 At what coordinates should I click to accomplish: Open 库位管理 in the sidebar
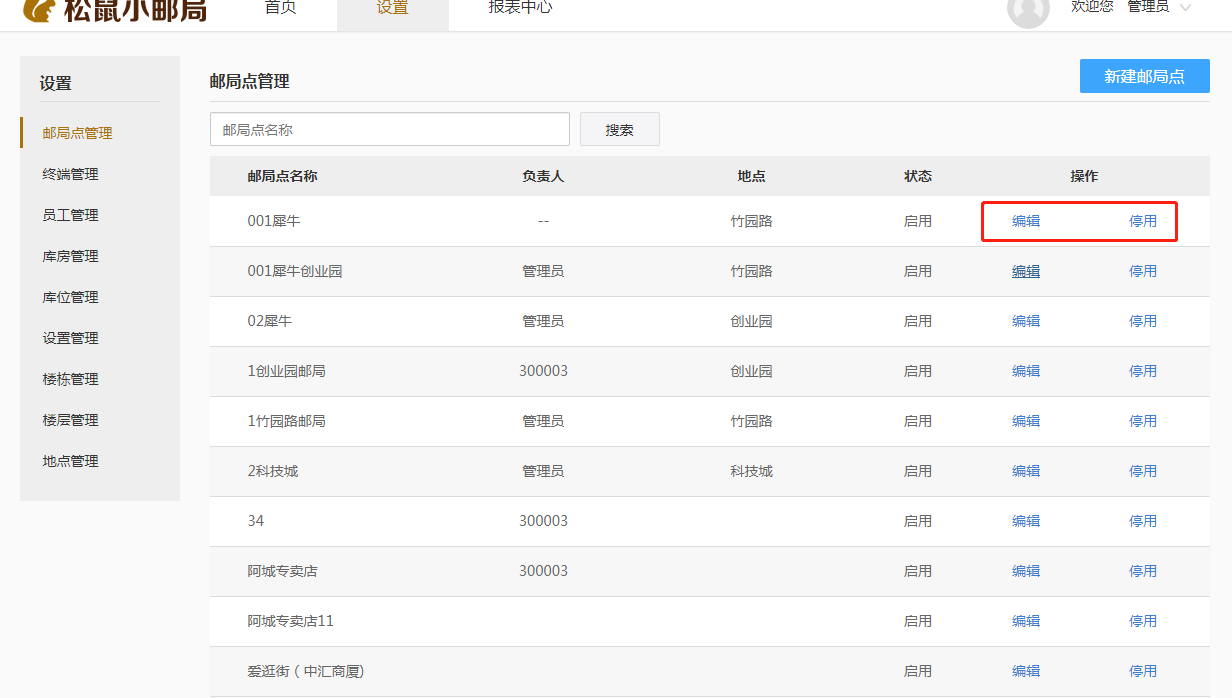[70, 297]
